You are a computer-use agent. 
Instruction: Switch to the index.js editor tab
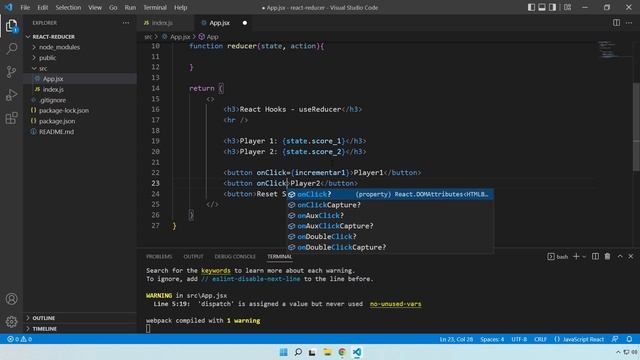tap(162, 23)
